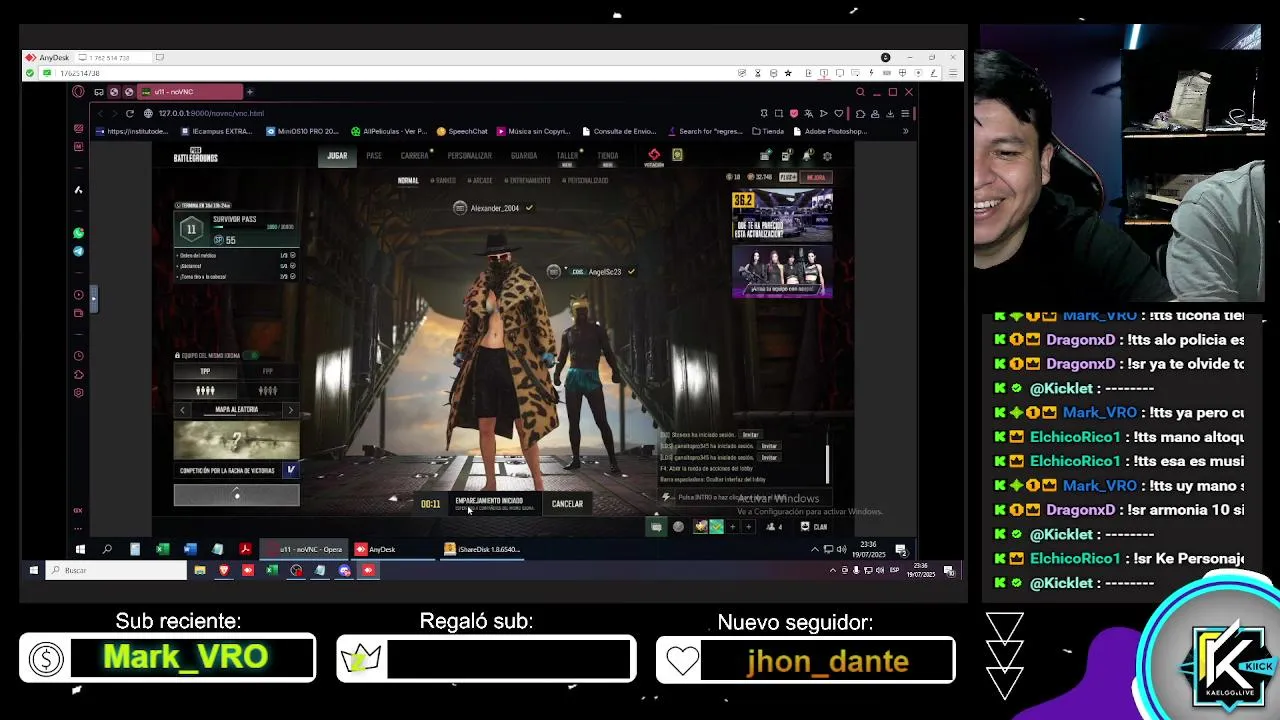Invite Stovexs with Invitar button
The height and width of the screenshot is (720, 1280).
(x=750, y=435)
